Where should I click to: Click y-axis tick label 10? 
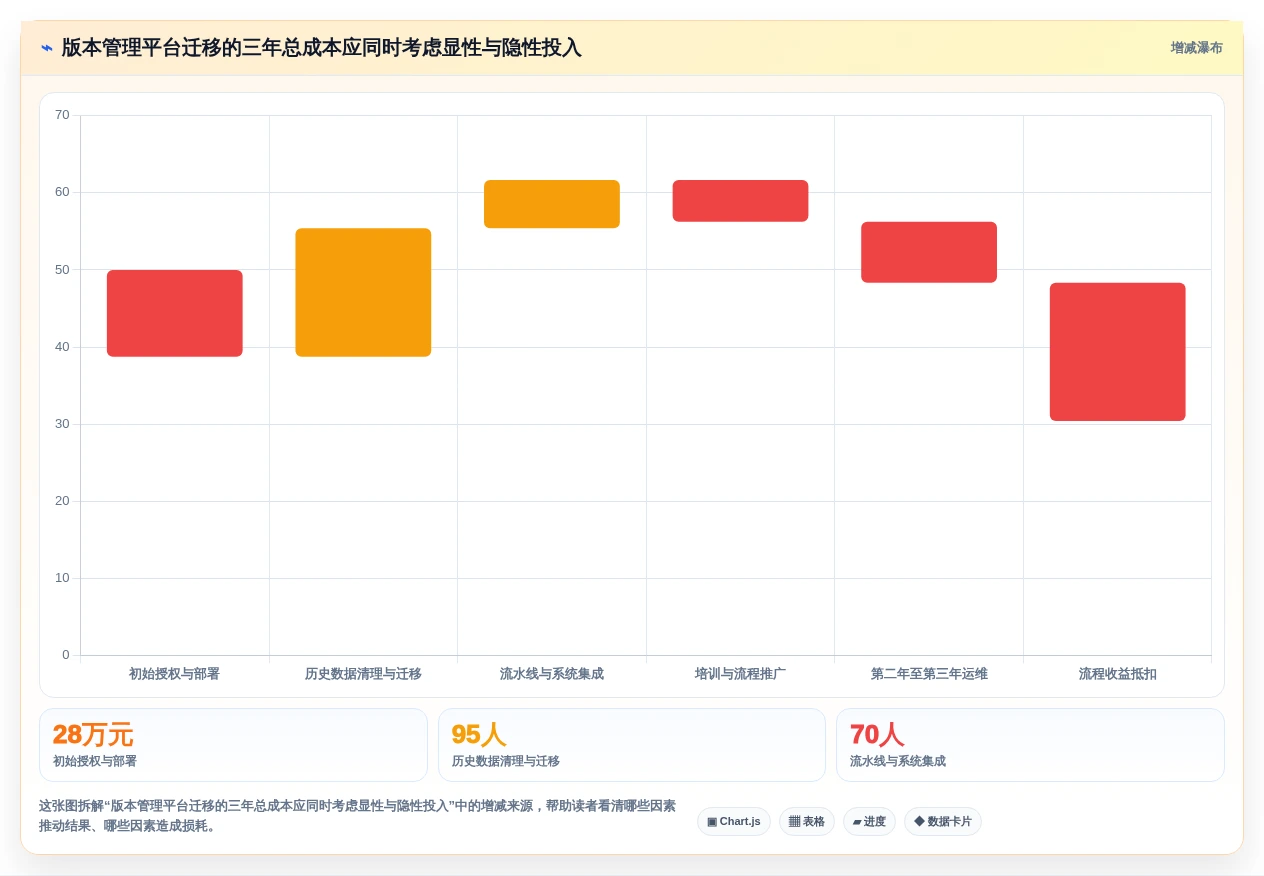click(62, 578)
